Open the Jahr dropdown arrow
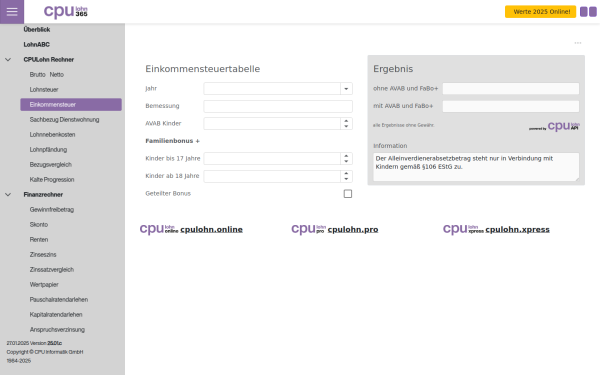The image size is (600, 375). 346,89
